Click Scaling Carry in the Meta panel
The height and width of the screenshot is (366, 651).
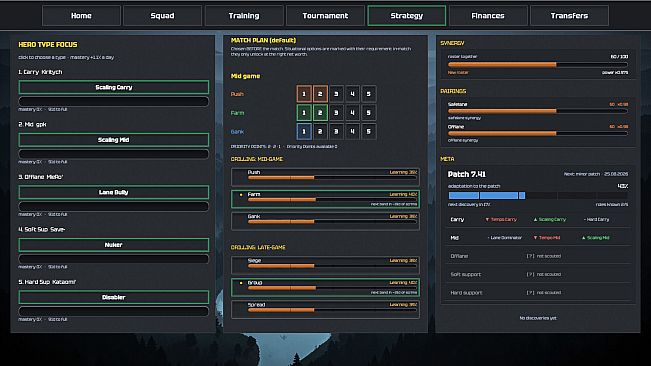(550, 220)
